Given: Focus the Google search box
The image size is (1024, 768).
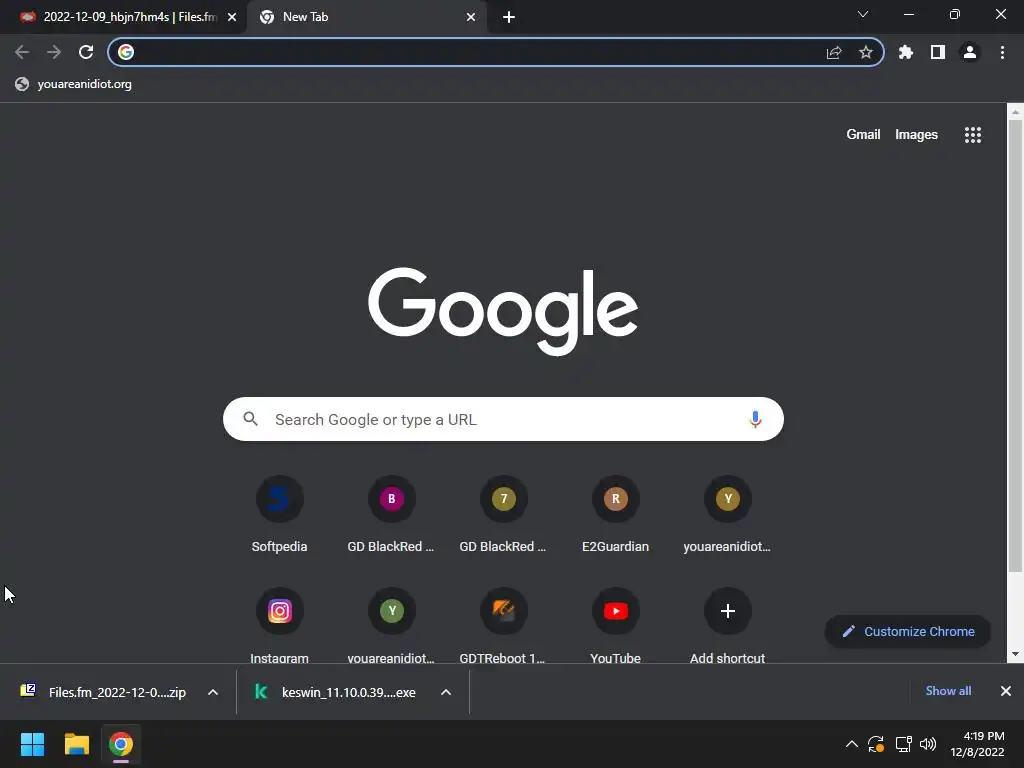Looking at the screenshot, I should pos(503,419).
